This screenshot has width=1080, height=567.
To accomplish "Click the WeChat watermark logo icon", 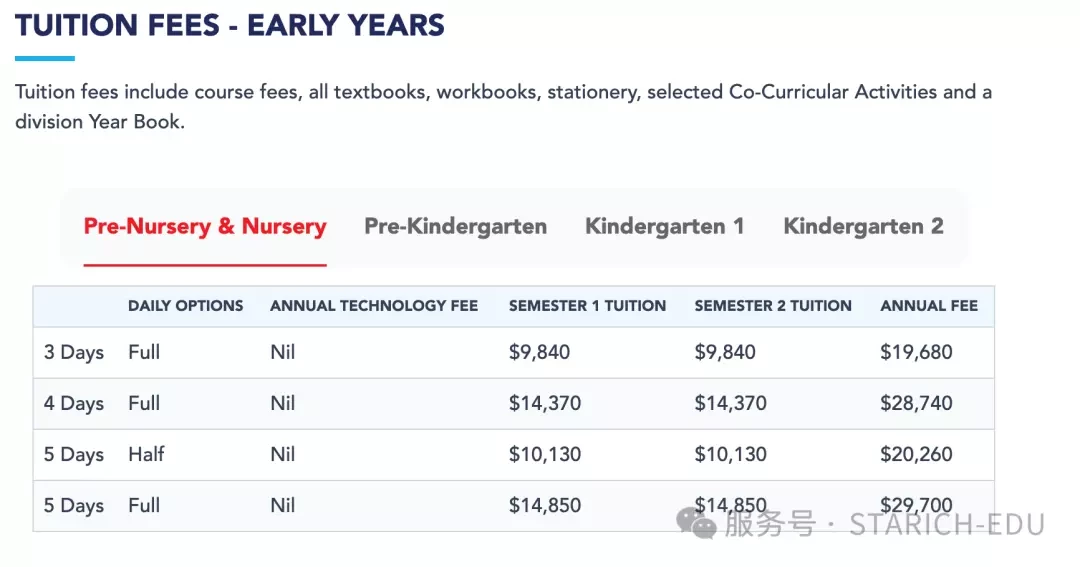I will coord(696,524).
